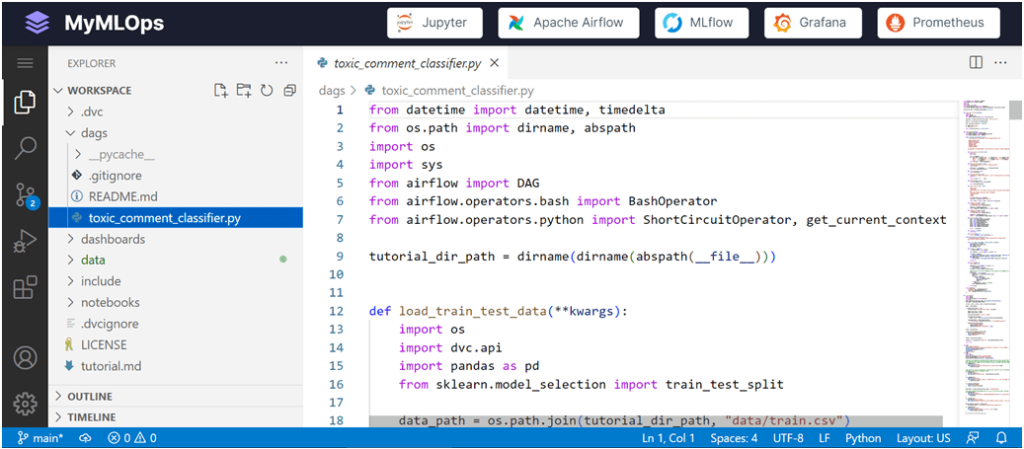Open the Extensions view icon

(25, 289)
